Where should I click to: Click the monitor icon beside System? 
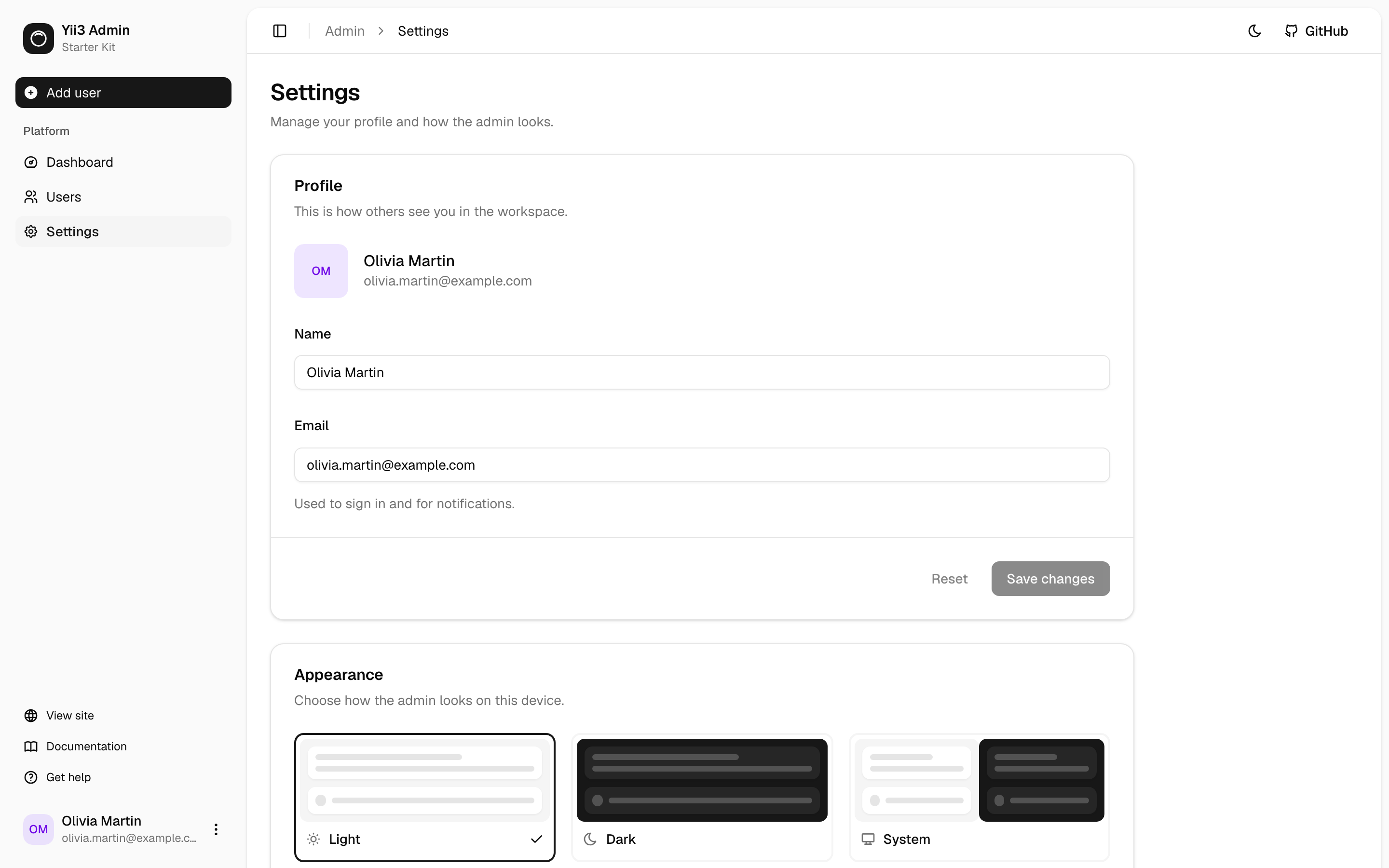[x=868, y=839]
